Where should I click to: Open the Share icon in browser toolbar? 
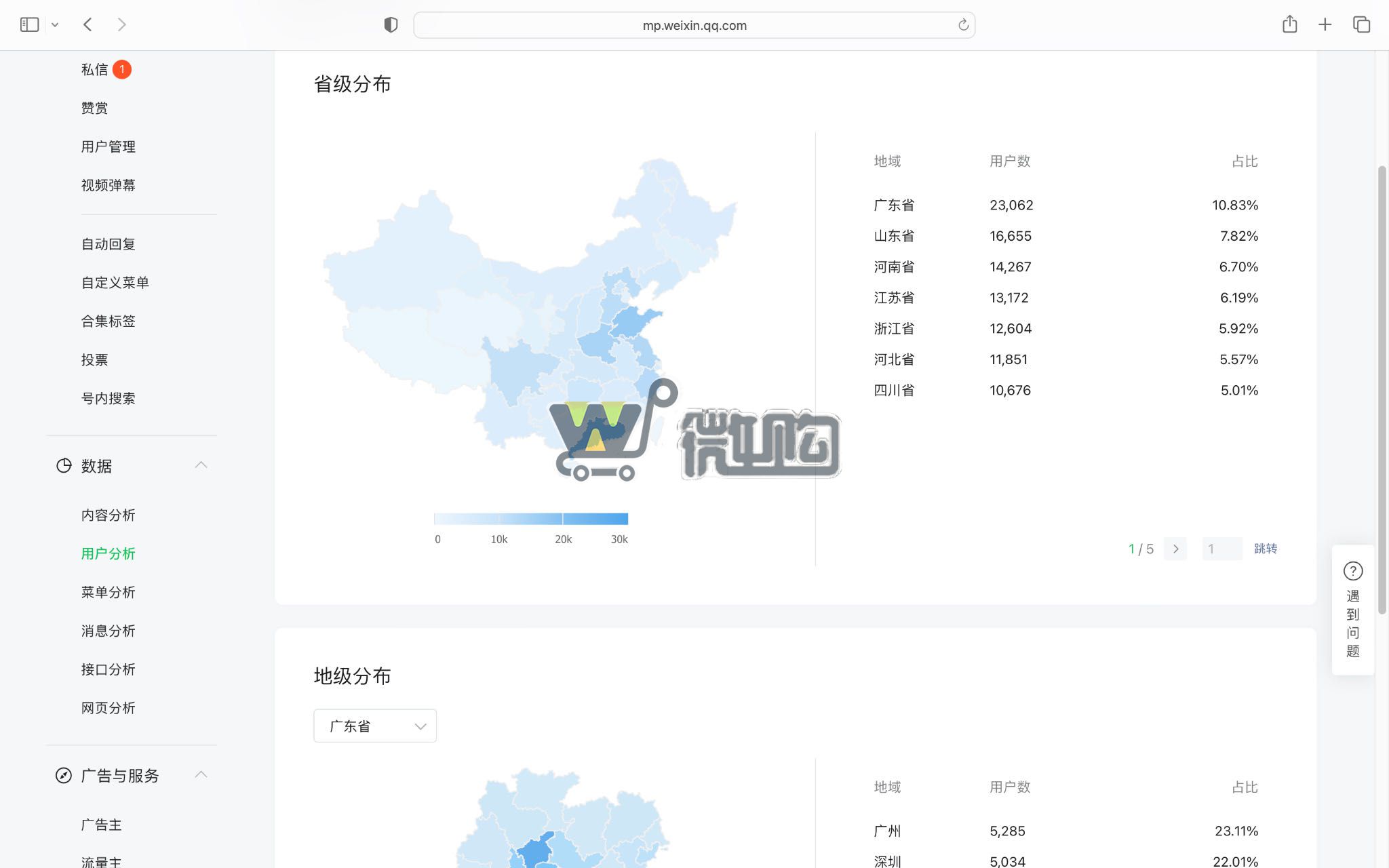tap(1289, 24)
